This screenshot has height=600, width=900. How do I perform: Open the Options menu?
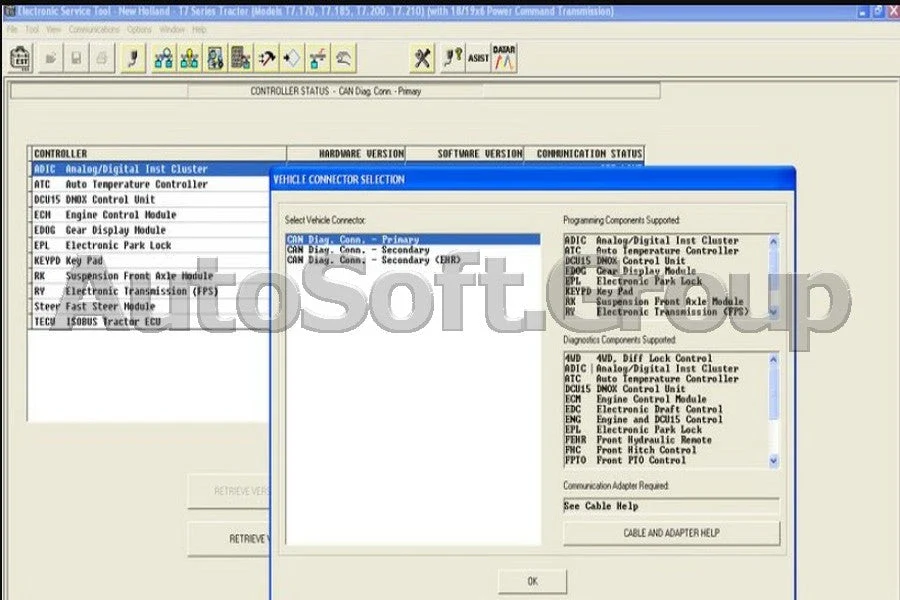tap(139, 30)
